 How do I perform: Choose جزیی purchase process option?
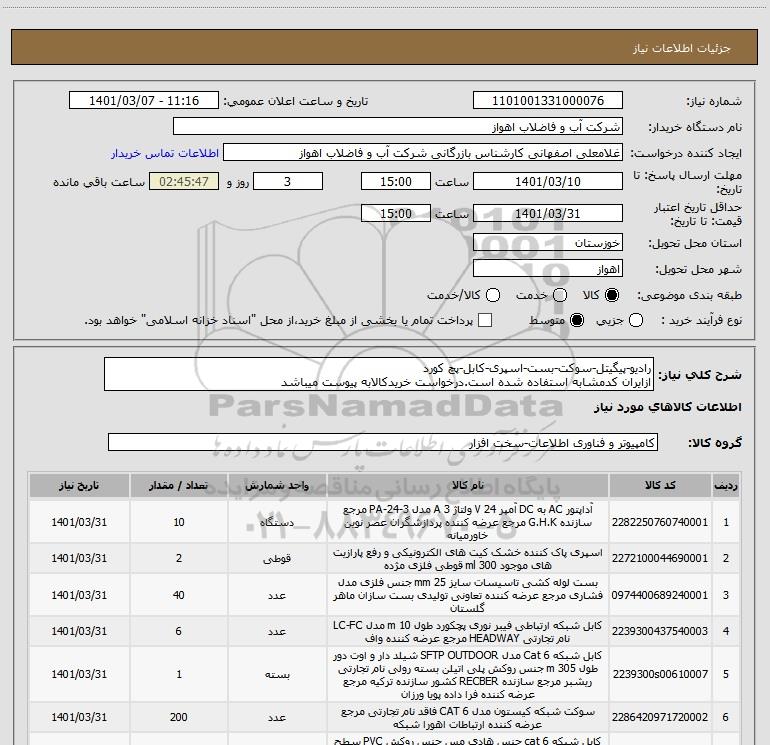(636, 320)
